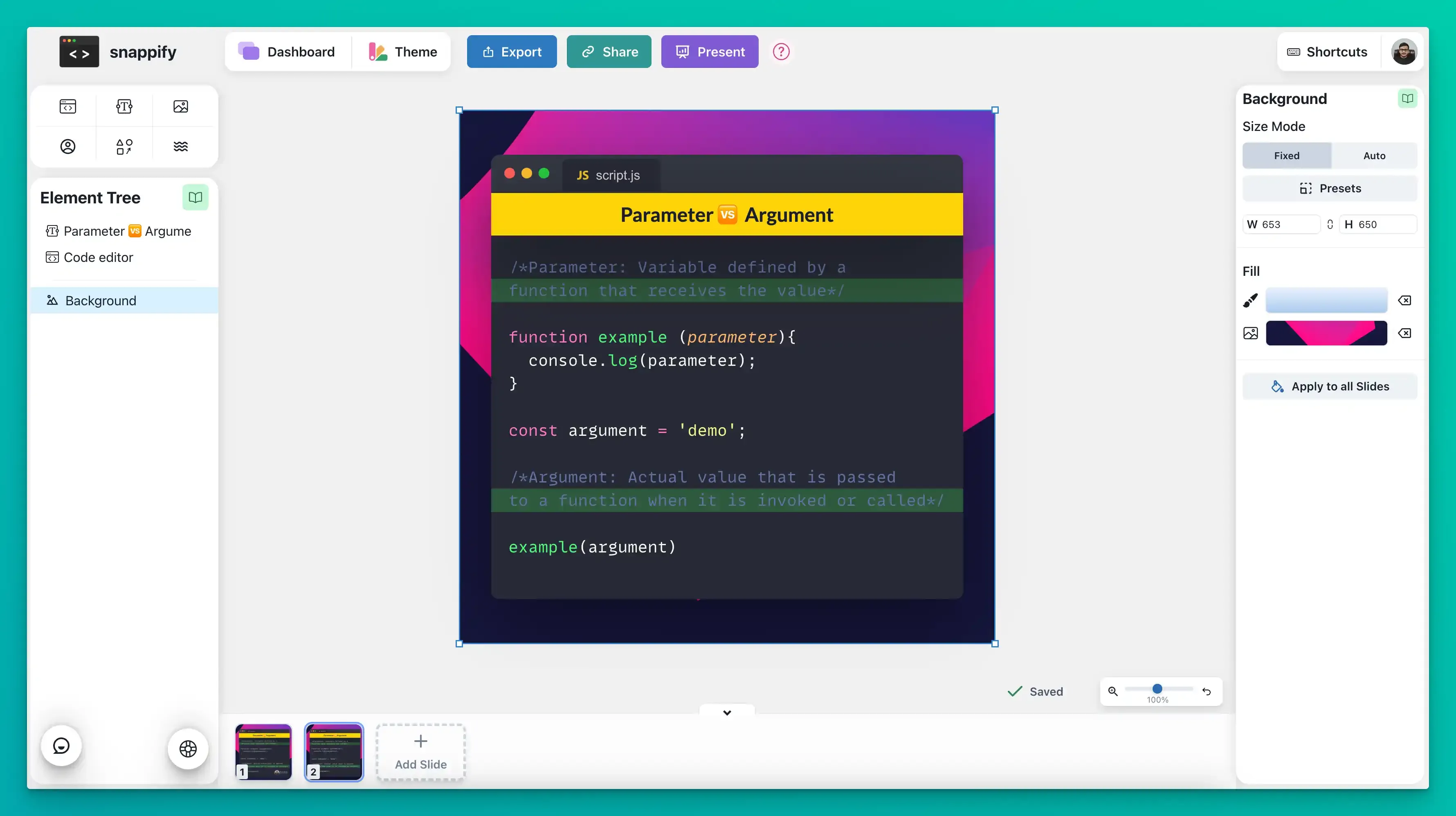Image resolution: width=1456 pixels, height=816 pixels.
Task: Open the Background panel guide book icon
Action: [x=1407, y=98]
